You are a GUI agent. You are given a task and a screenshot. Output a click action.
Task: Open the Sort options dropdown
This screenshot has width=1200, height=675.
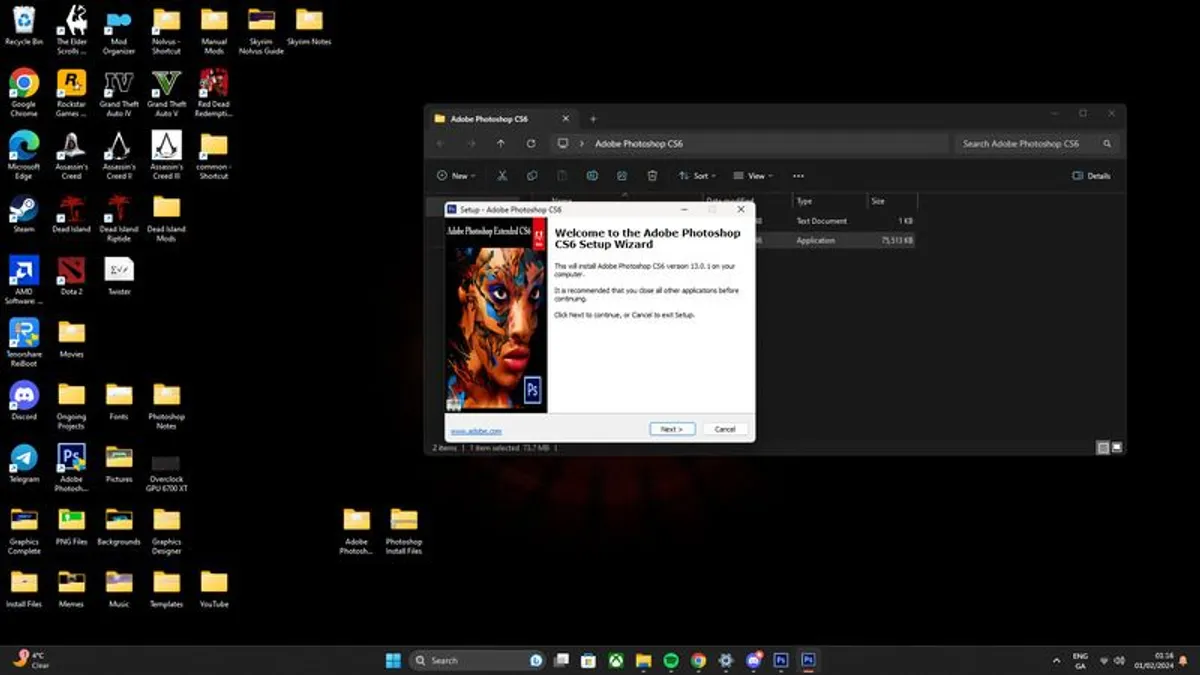pos(697,175)
